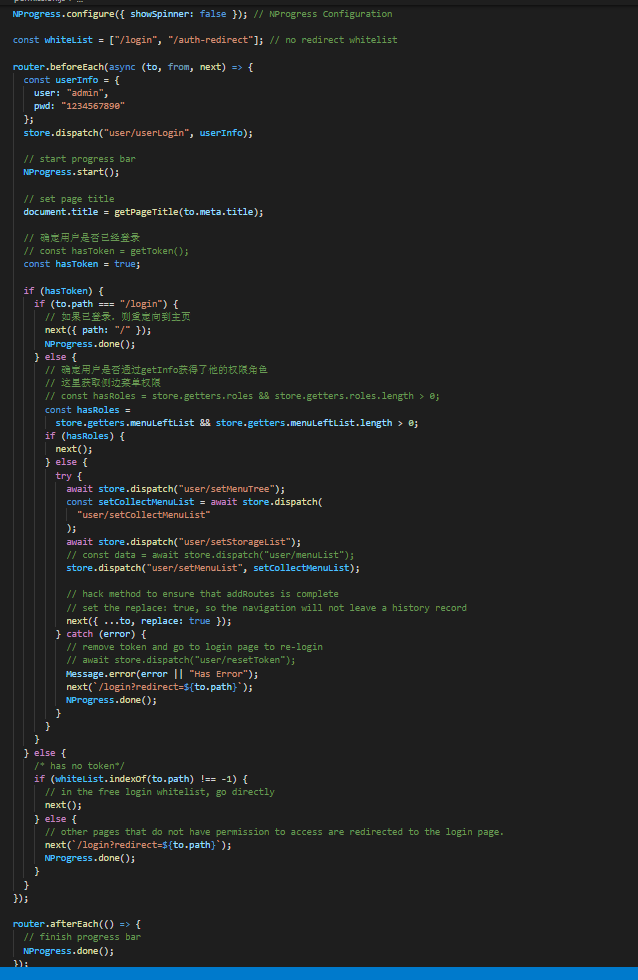Click the next({ ...to, replace: true }) line
This screenshot has width=638, height=980.
(x=149, y=621)
